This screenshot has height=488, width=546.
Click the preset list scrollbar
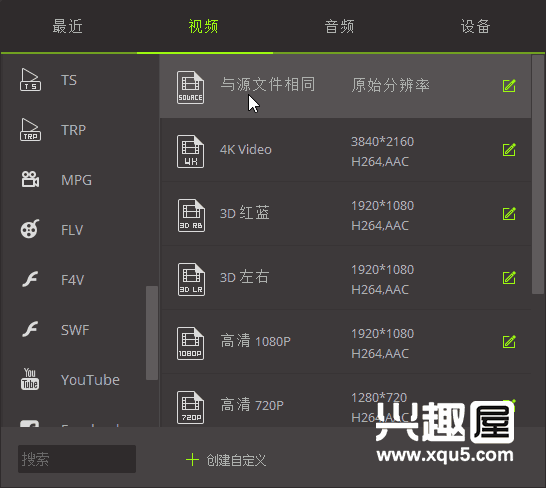pyautogui.click(x=538, y=174)
